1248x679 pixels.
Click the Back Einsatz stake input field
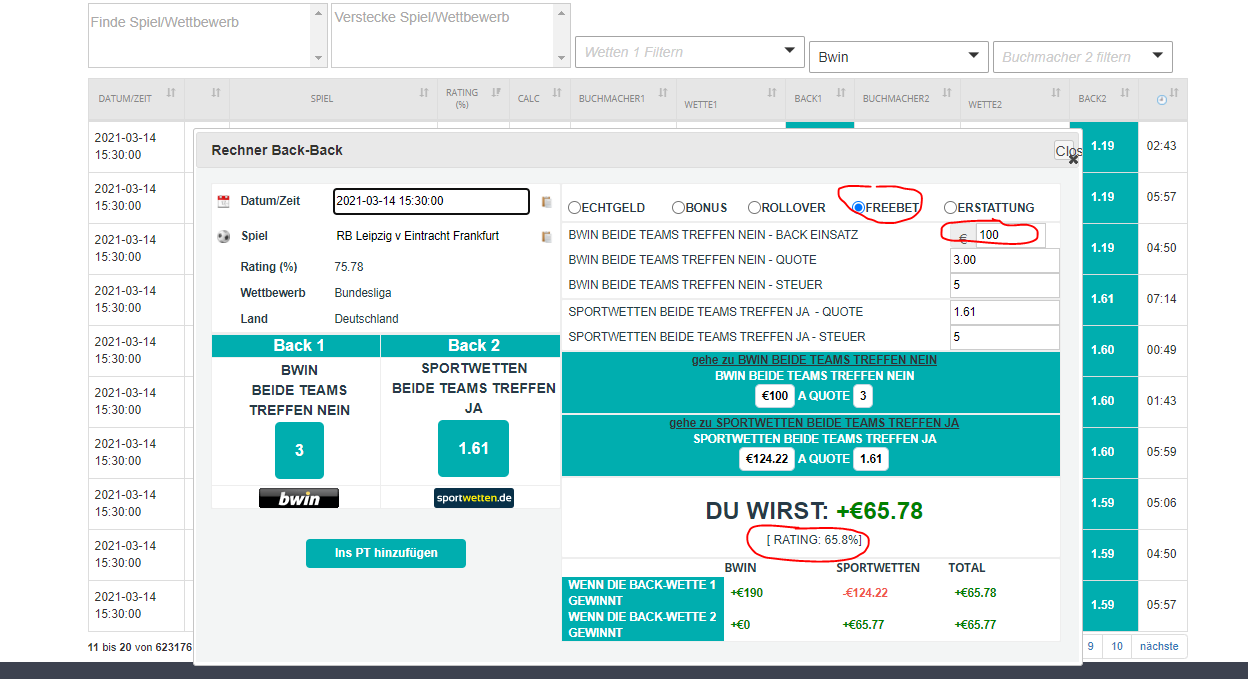(x=1008, y=234)
